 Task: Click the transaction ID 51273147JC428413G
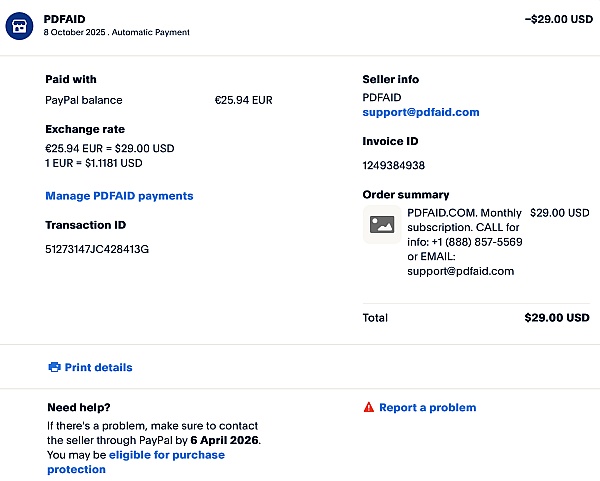click(97, 248)
